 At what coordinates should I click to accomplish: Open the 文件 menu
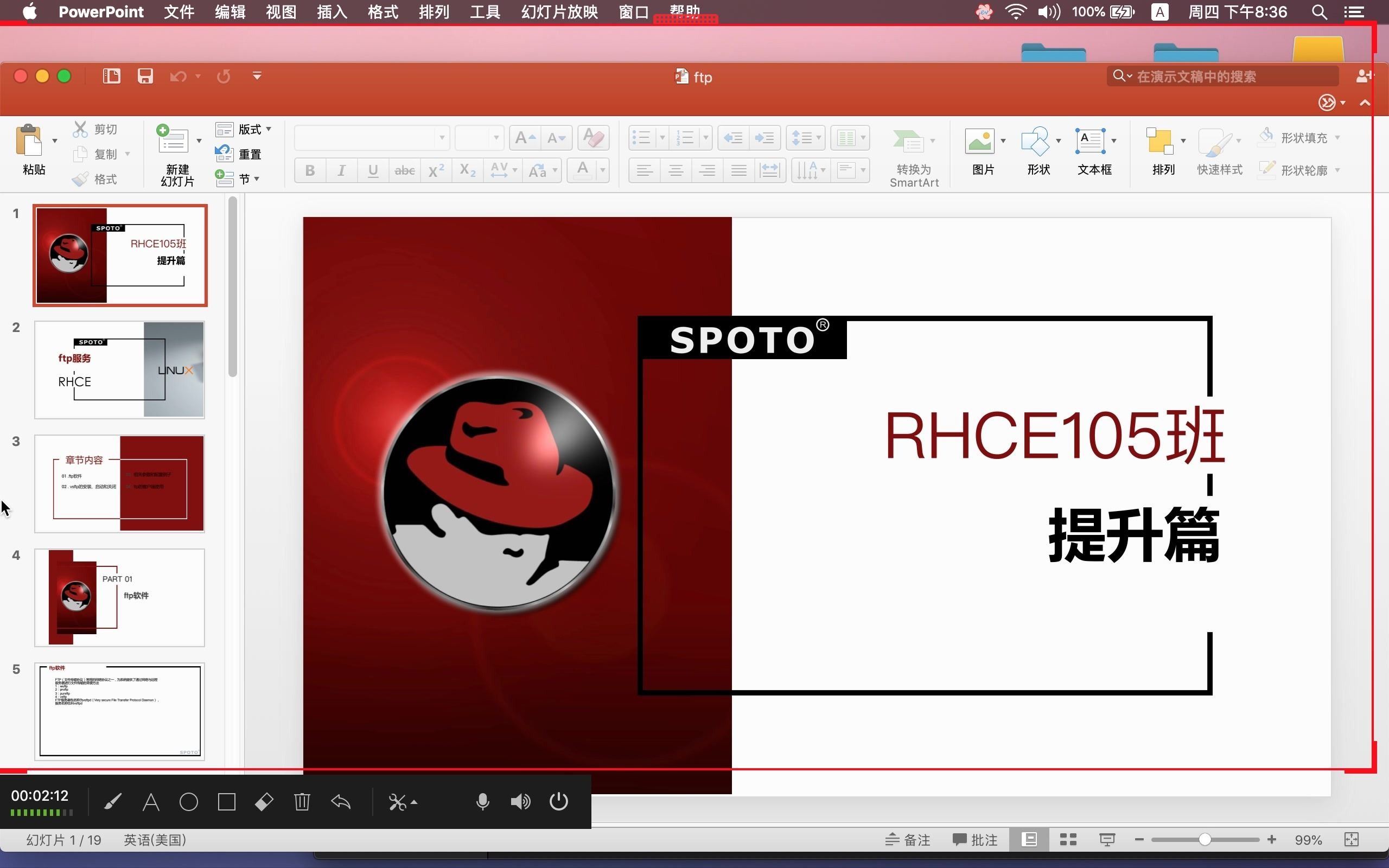[179, 11]
